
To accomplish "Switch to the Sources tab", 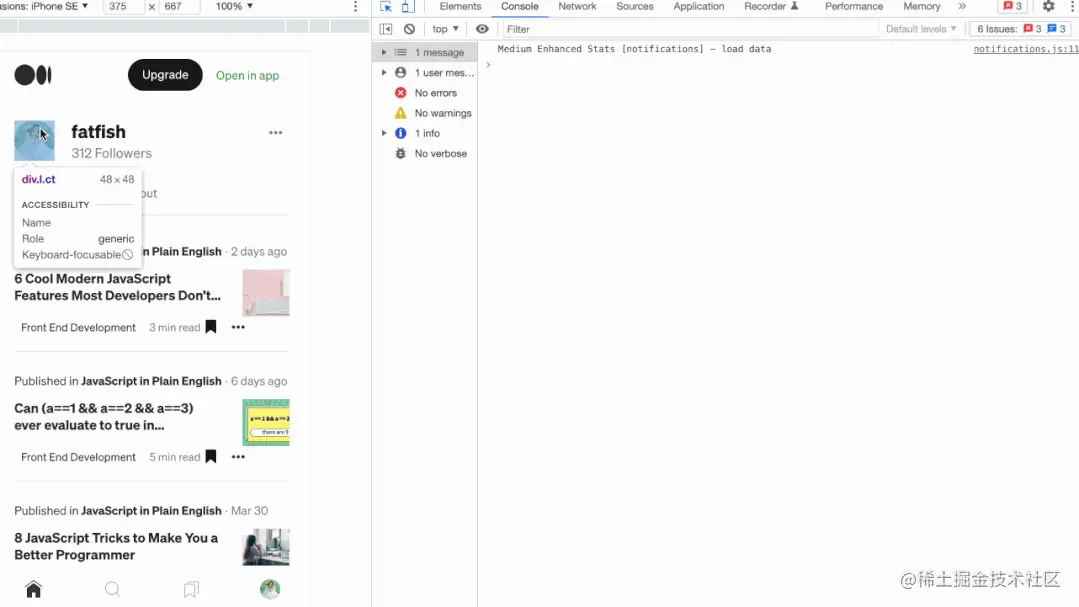I will point(635,7).
